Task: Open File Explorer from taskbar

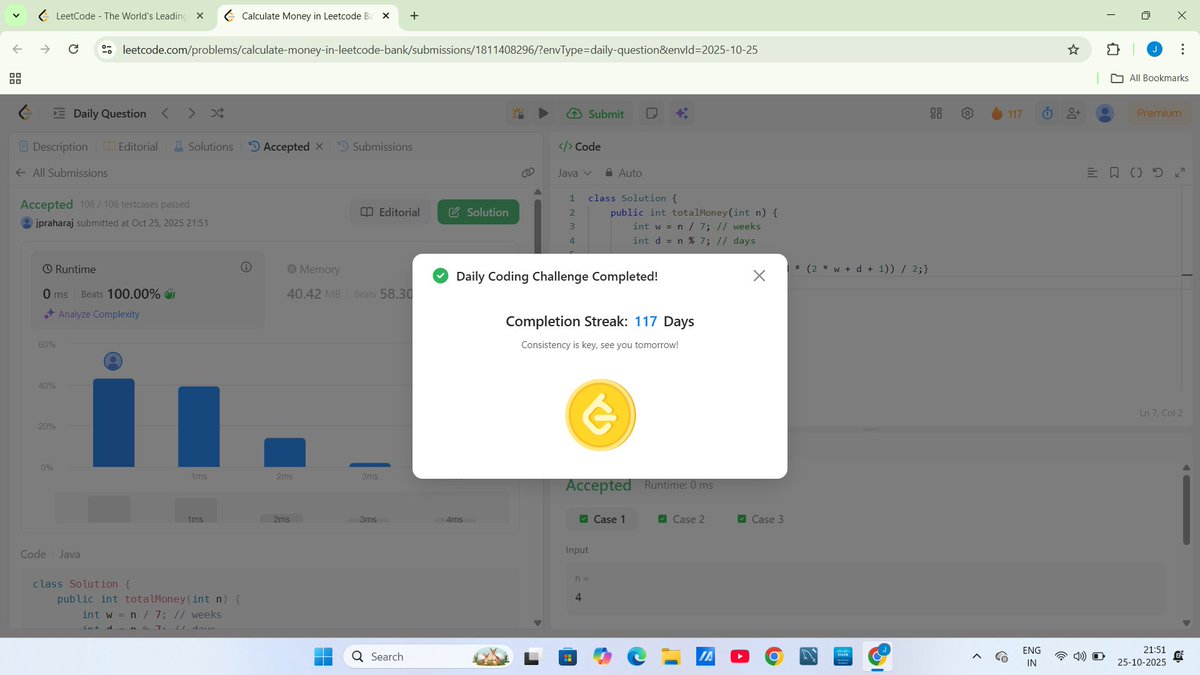Action: pyautogui.click(x=670, y=656)
